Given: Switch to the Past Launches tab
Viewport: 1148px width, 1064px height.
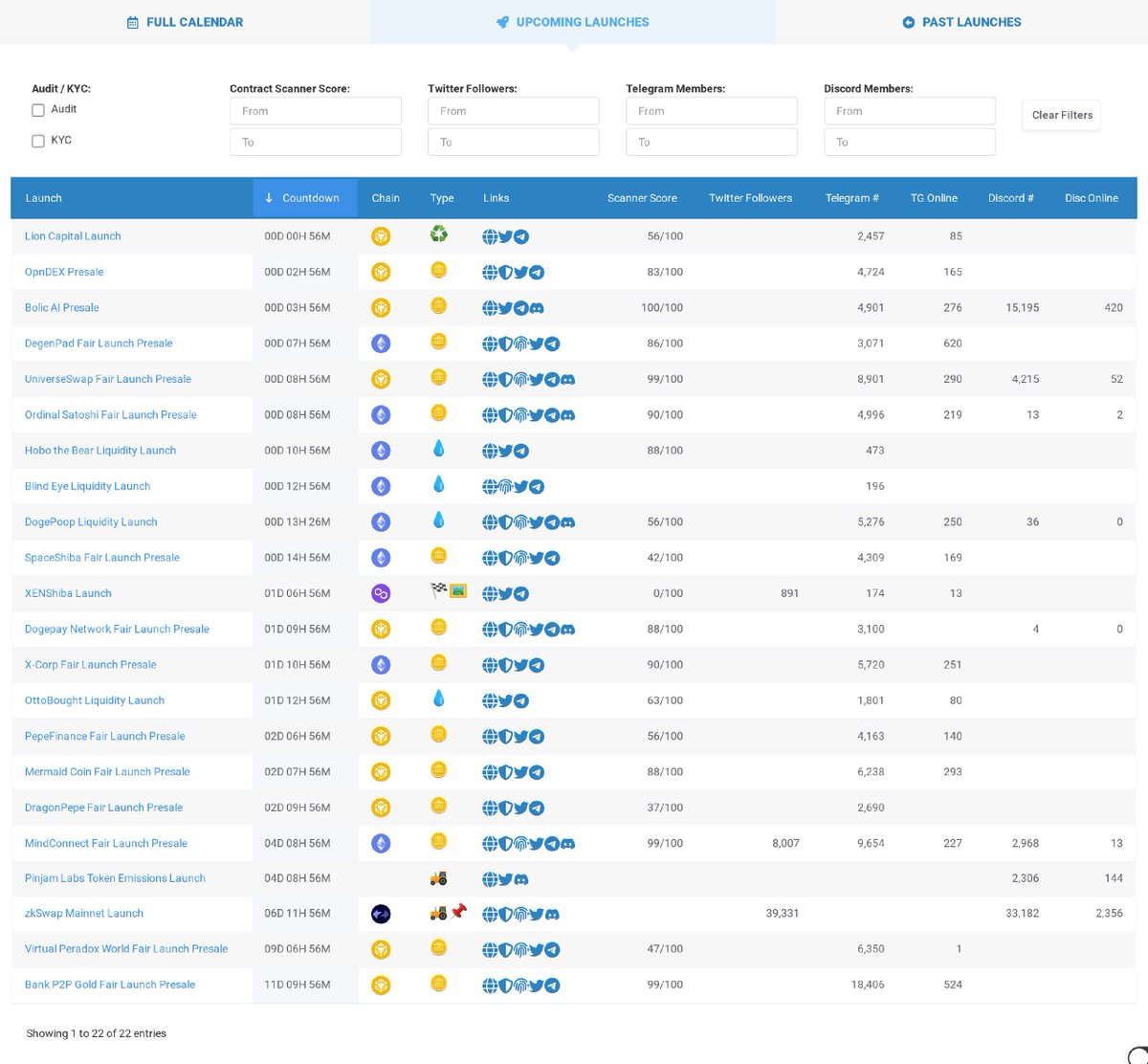Looking at the screenshot, I should [x=961, y=22].
